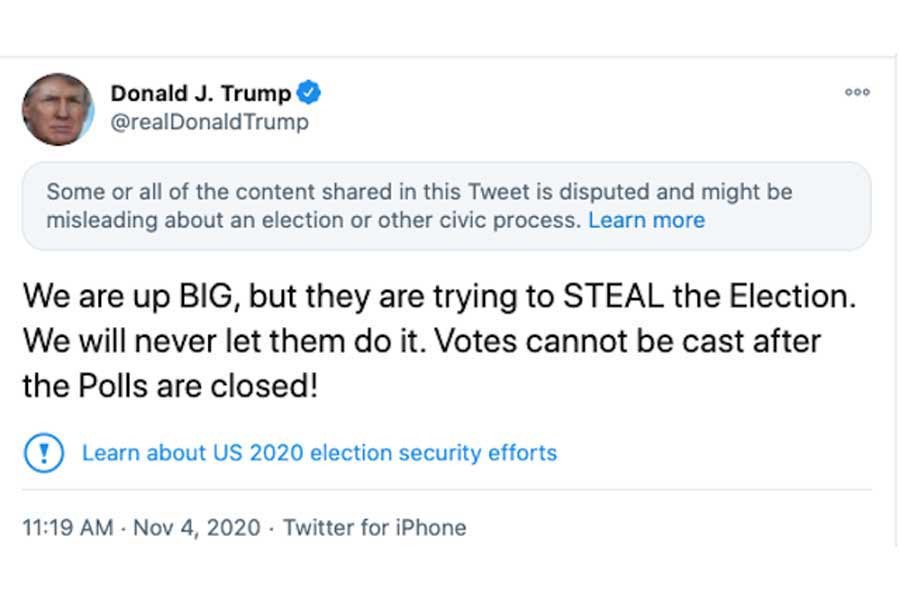Open the Donald J. Trump profile avatar
900x600 pixels.
(x=58, y=110)
